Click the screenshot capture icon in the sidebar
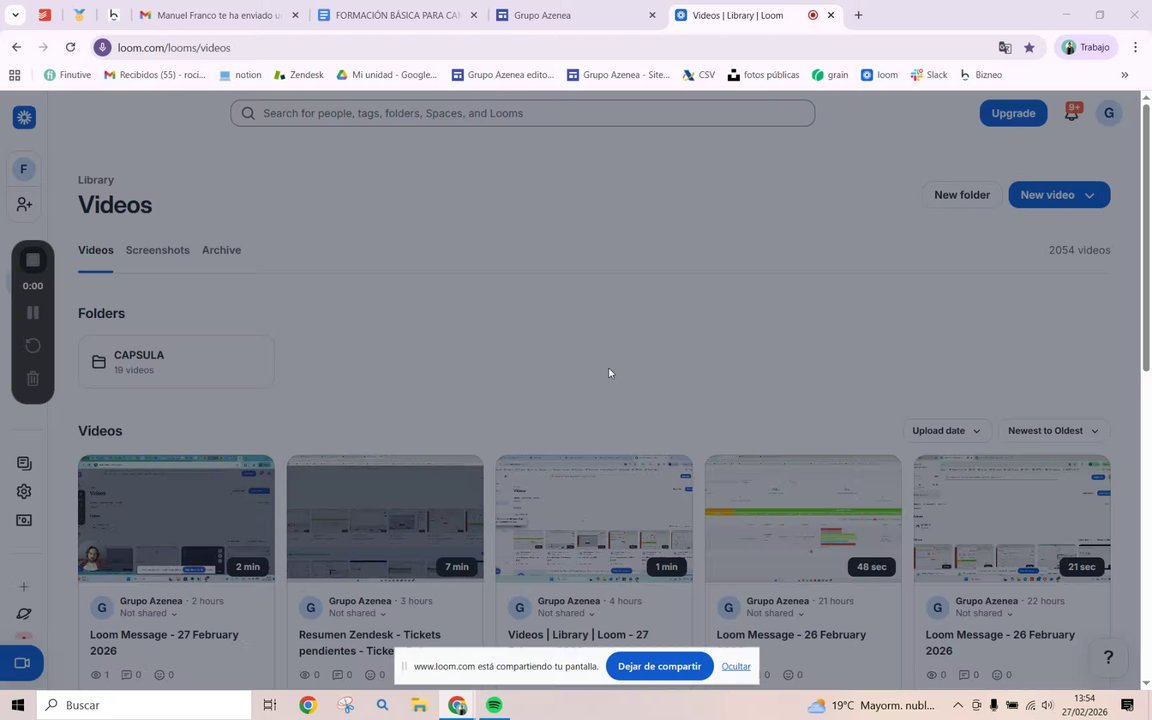This screenshot has height=720, width=1152. tap(24, 520)
